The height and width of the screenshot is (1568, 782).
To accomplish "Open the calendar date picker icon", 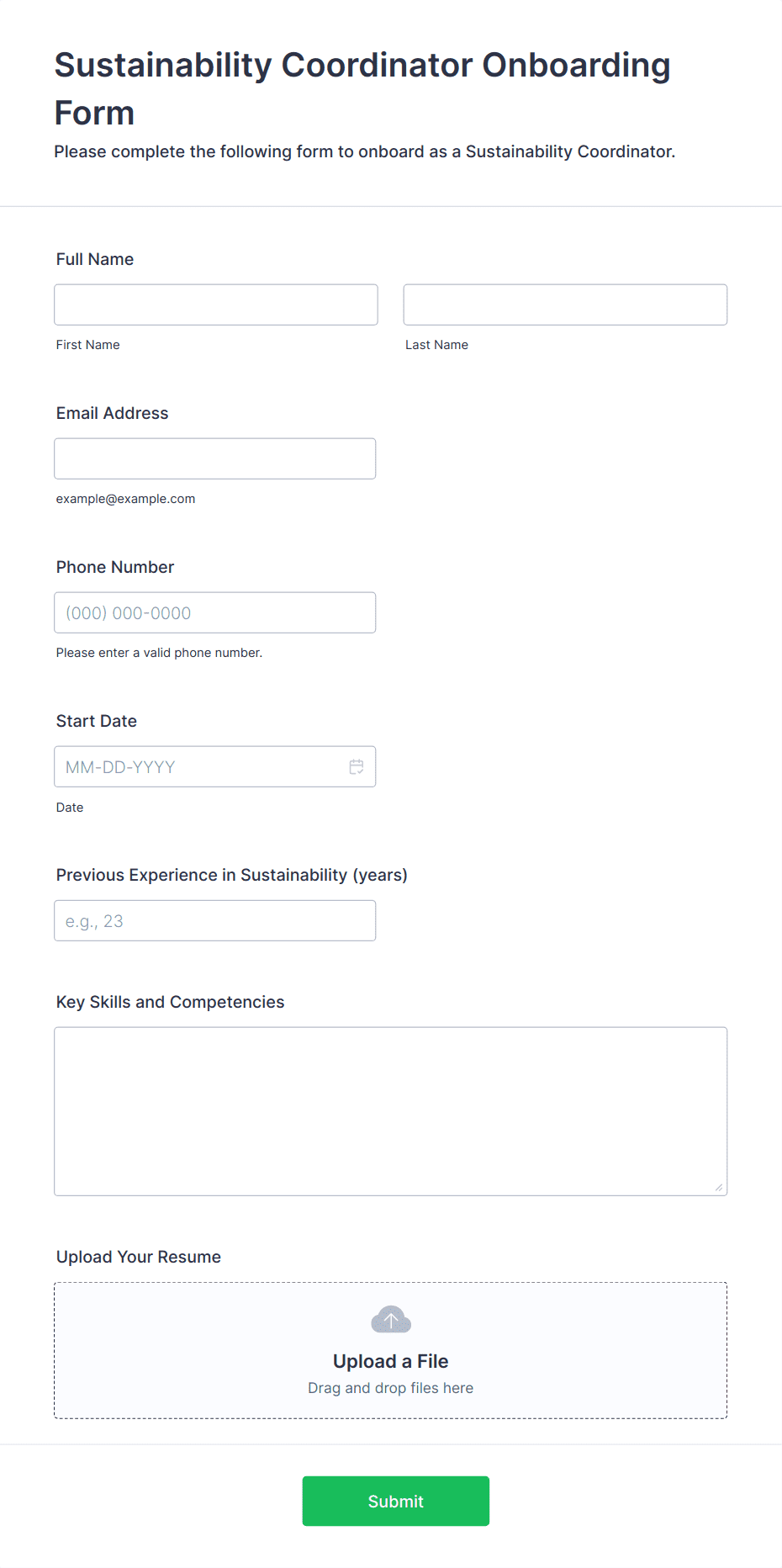I will click(x=357, y=766).
